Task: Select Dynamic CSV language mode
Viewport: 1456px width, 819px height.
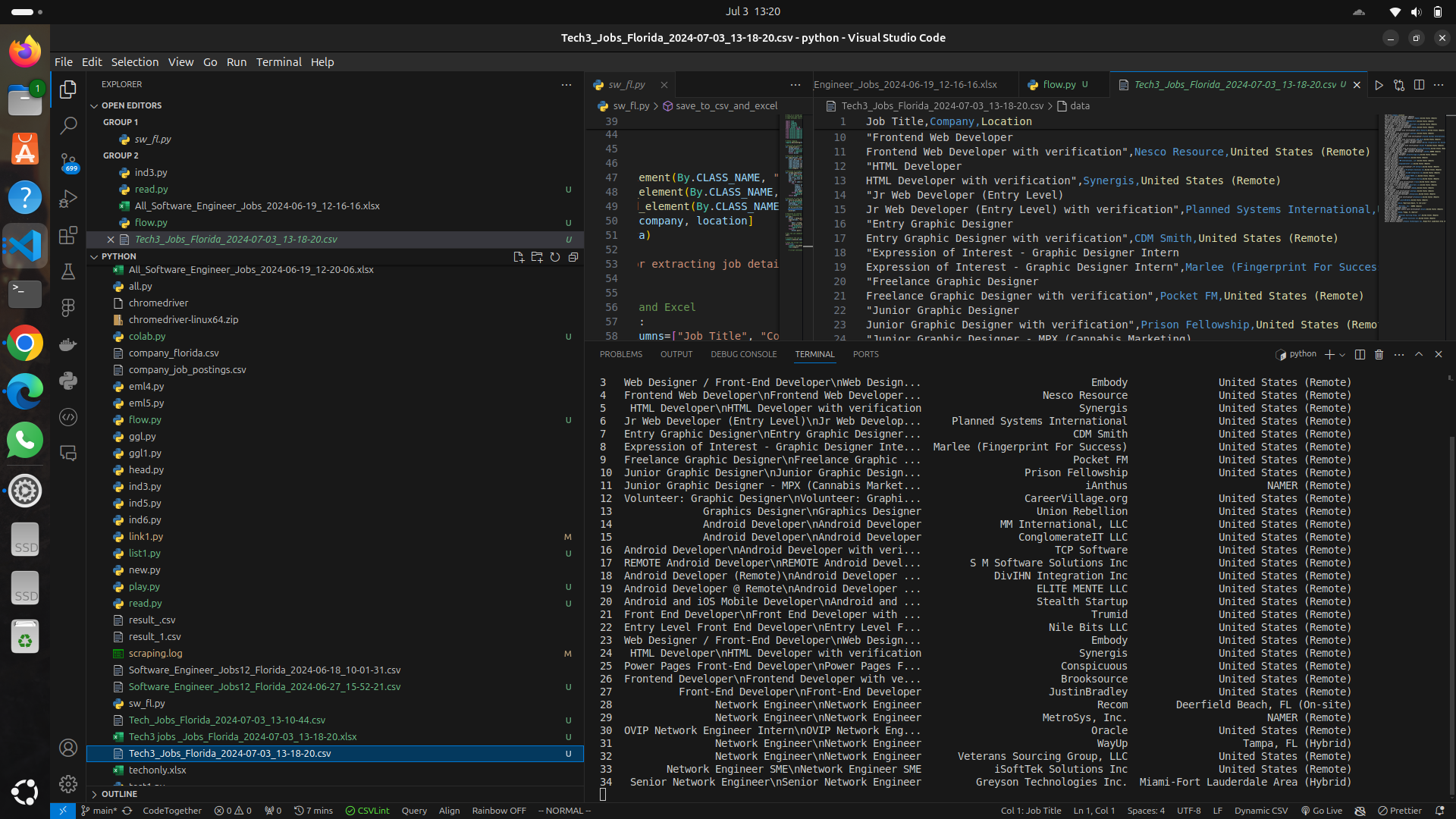Action: [1261, 811]
